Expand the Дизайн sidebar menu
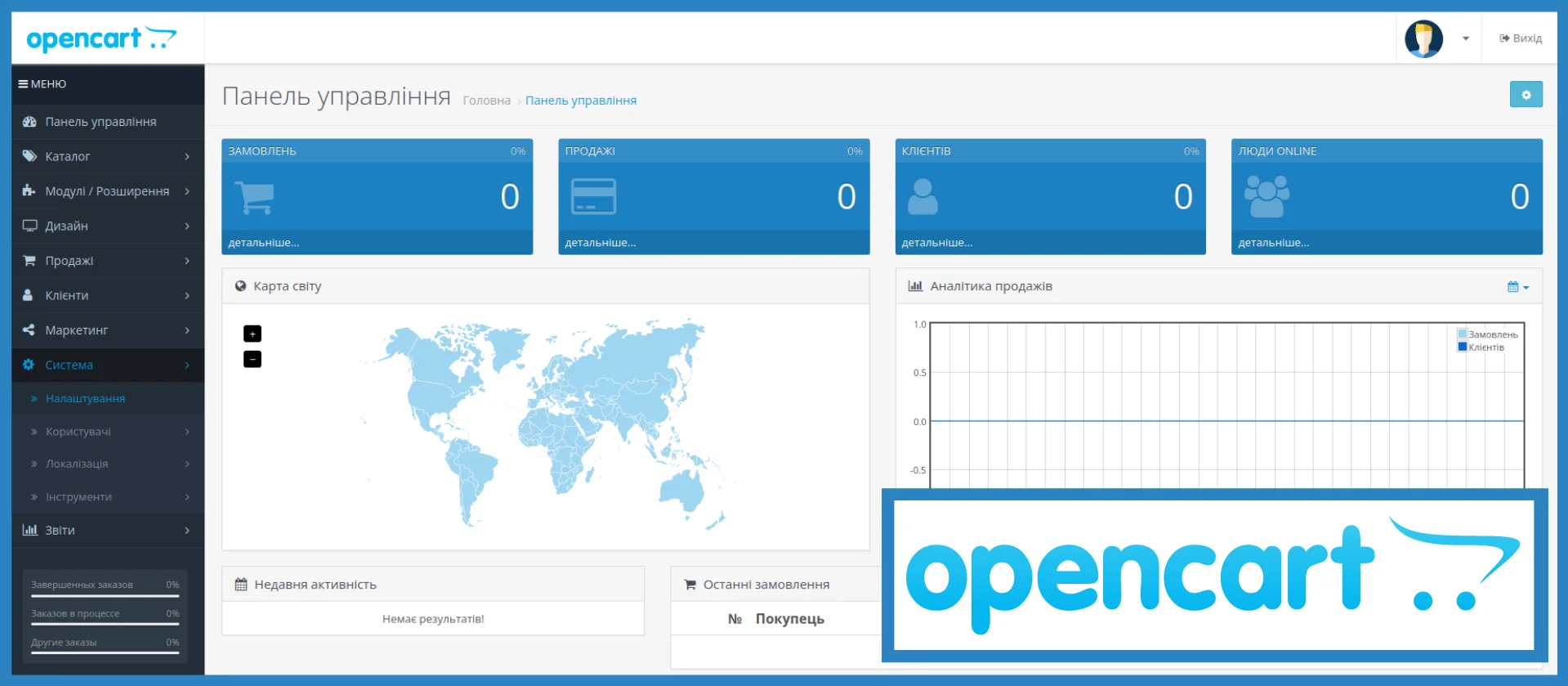The width and height of the screenshot is (1568, 686). point(108,226)
